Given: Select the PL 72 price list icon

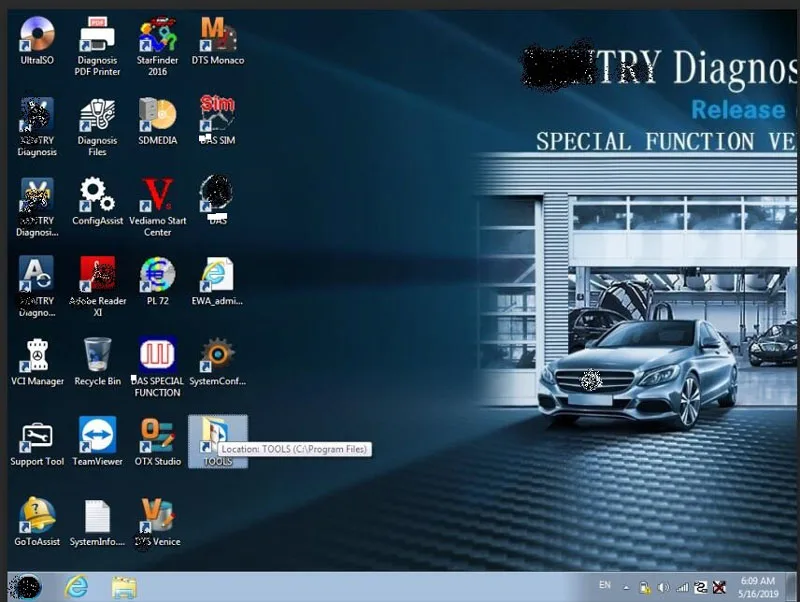Looking at the screenshot, I should coord(157,281).
